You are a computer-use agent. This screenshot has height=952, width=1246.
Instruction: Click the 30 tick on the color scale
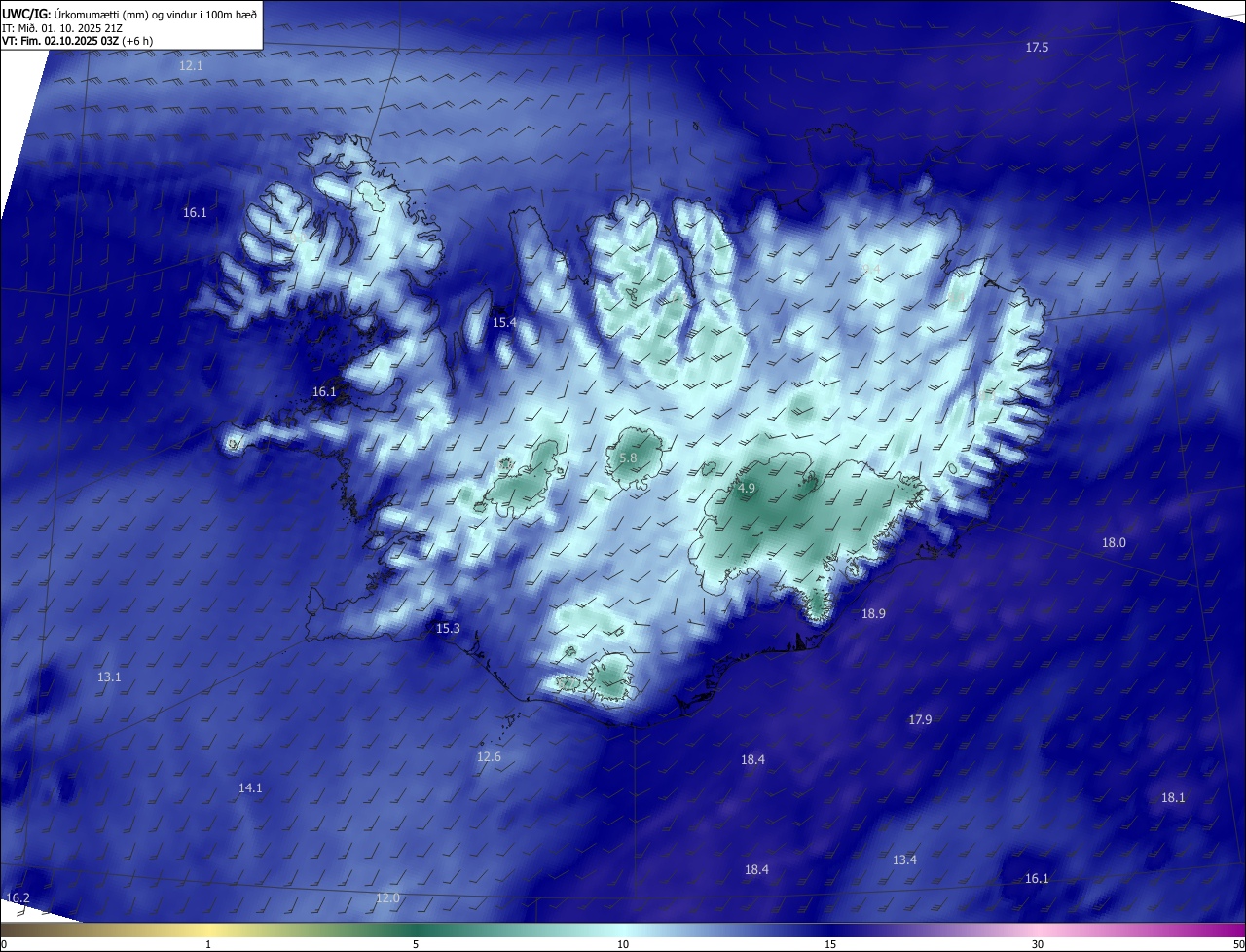coord(1038,944)
